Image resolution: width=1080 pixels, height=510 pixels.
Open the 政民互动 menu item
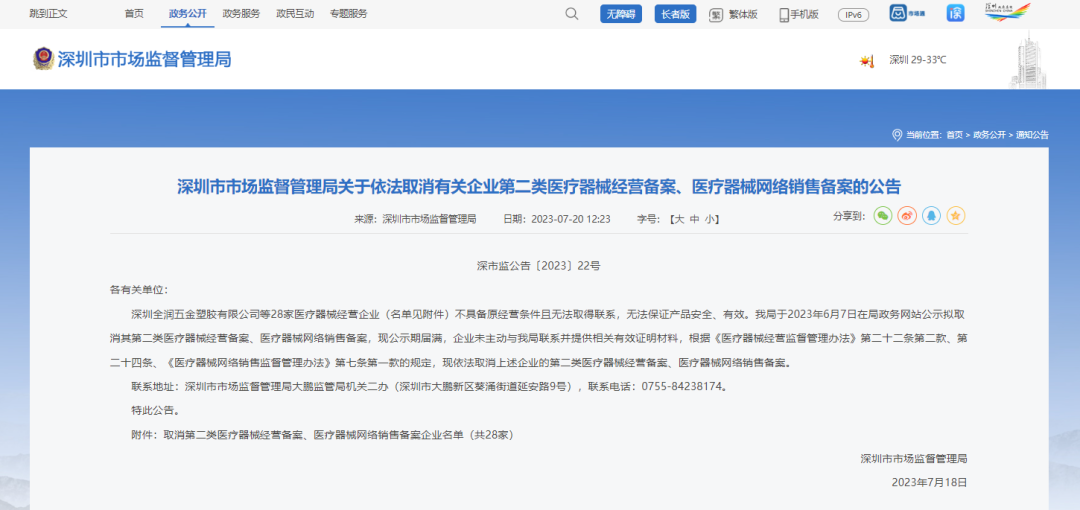point(295,14)
